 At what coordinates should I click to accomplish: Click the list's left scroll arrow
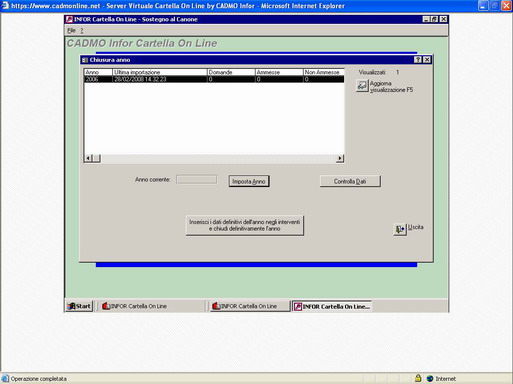tap(88, 158)
